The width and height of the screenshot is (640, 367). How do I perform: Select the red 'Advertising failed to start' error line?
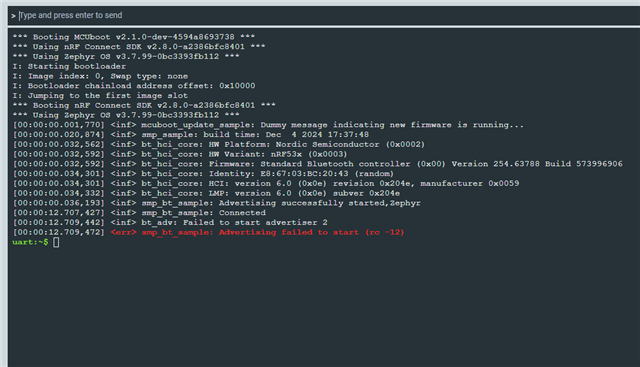click(x=208, y=232)
